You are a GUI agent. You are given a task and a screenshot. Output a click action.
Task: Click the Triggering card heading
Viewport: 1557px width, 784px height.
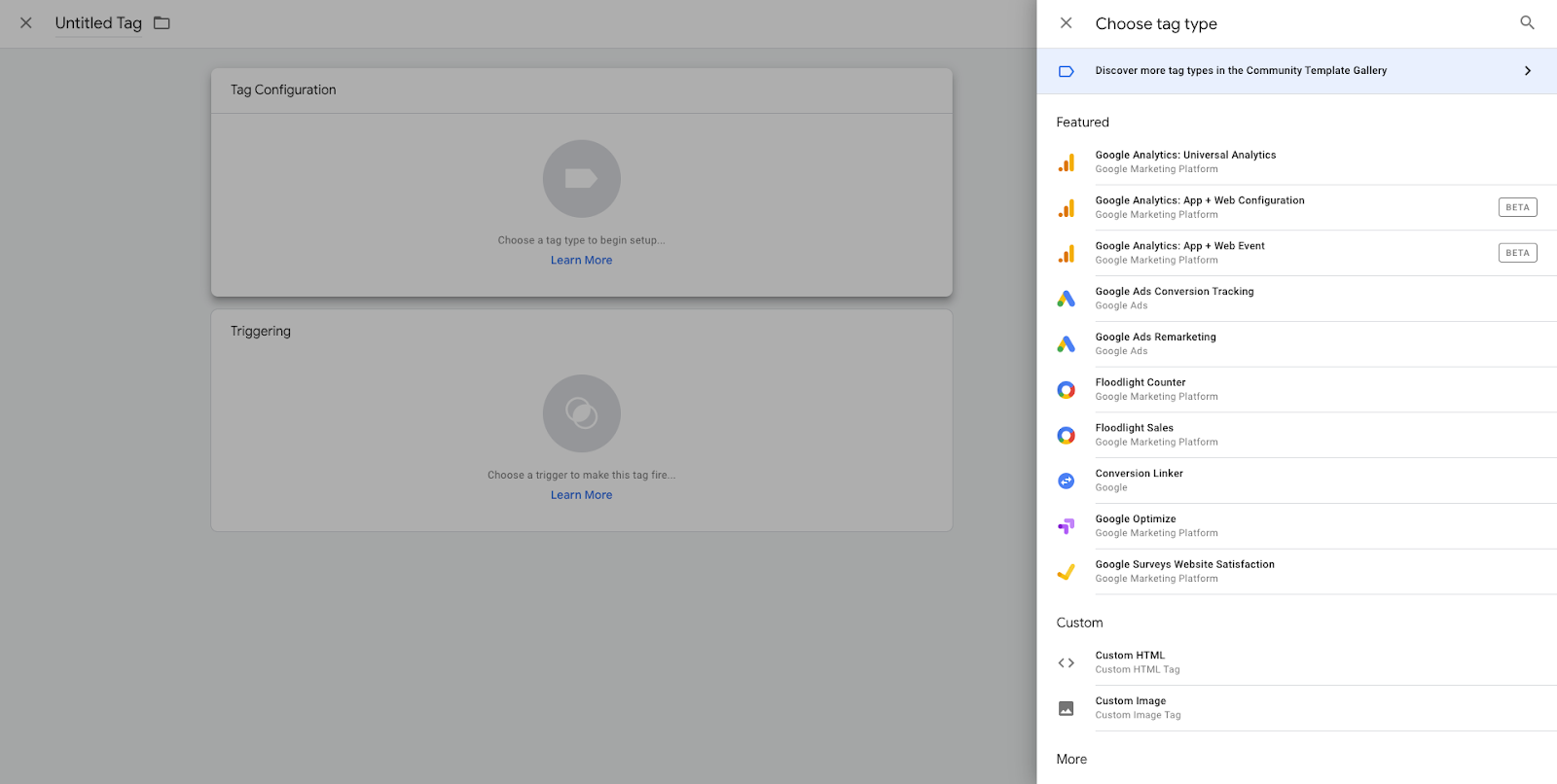pyautogui.click(x=261, y=332)
